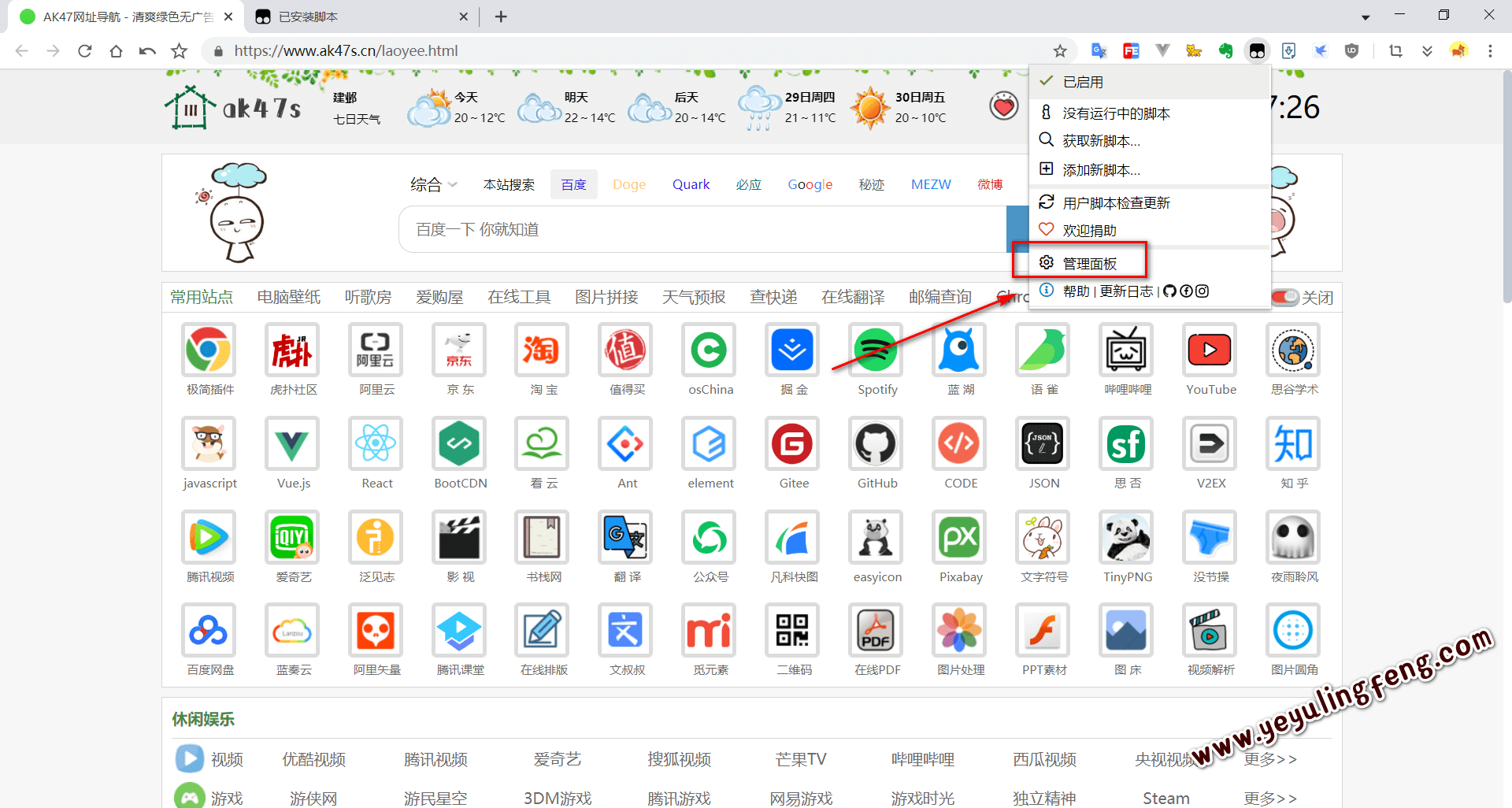Select 获取新脚本 from Tampermonkey menu
Screen dimensions: 1512x808
[x=1150, y=141]
